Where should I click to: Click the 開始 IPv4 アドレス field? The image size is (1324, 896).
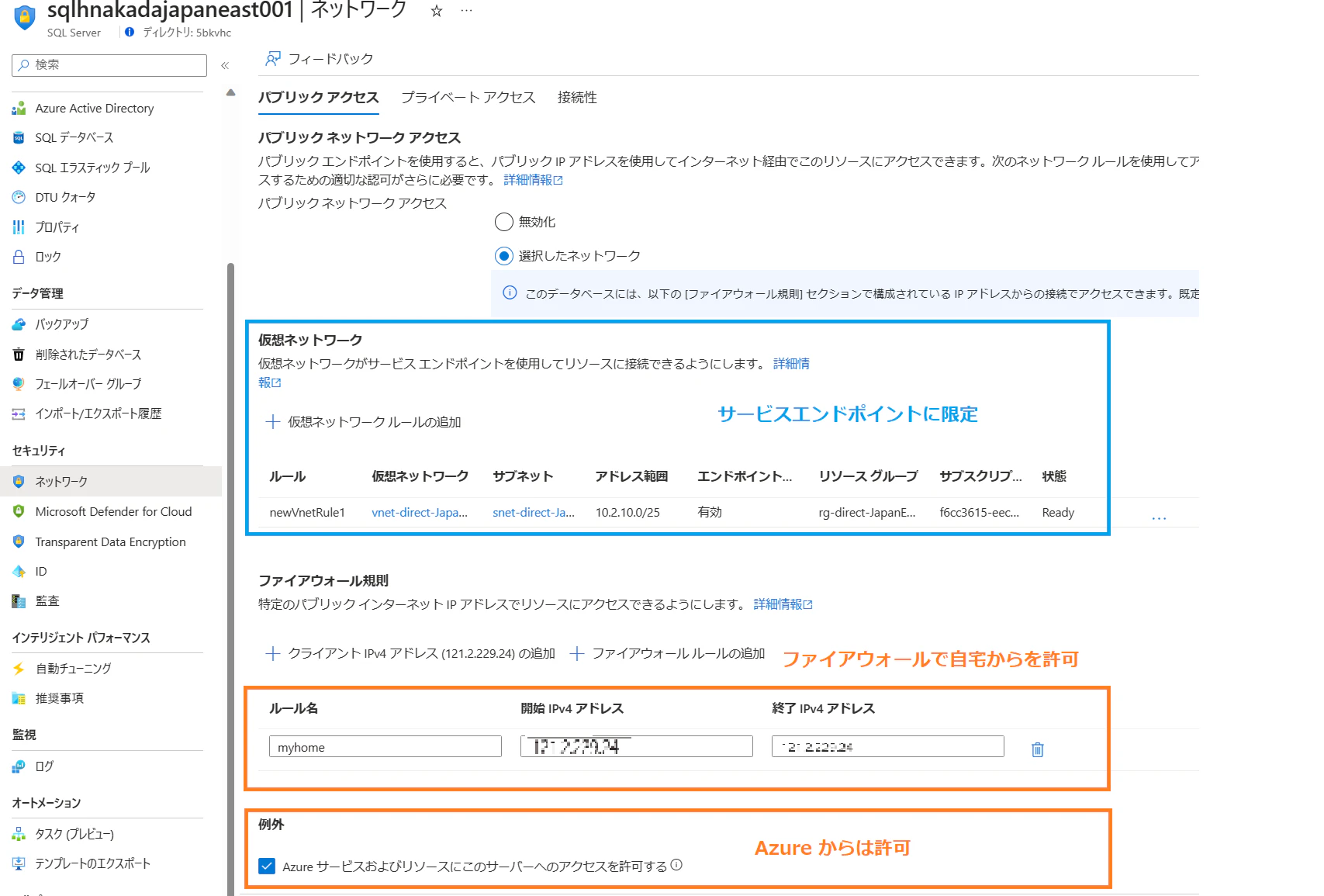(x=637, y=747)
